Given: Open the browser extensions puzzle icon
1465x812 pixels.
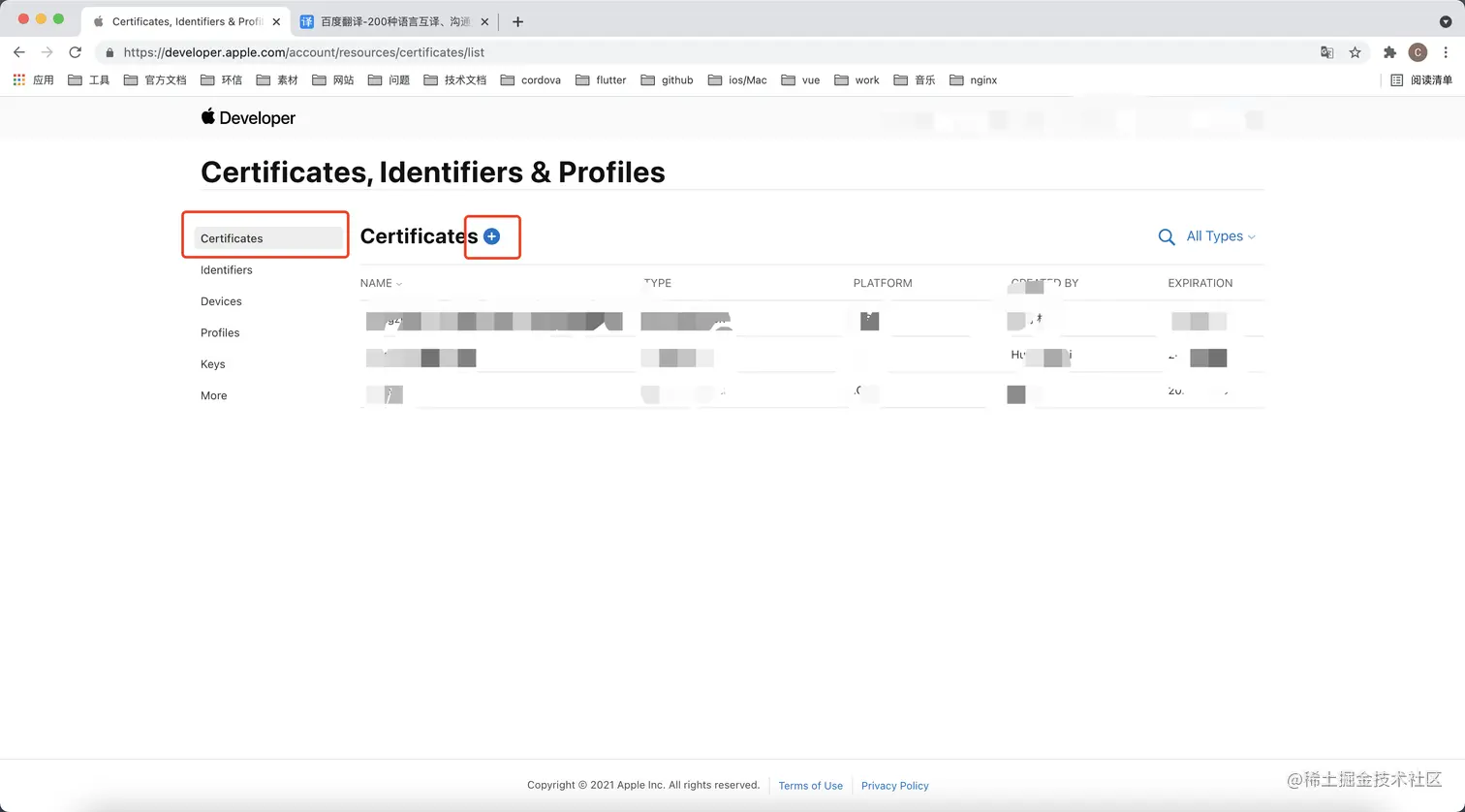Looking at the screenshot, I should click(x=1389, y=52).
